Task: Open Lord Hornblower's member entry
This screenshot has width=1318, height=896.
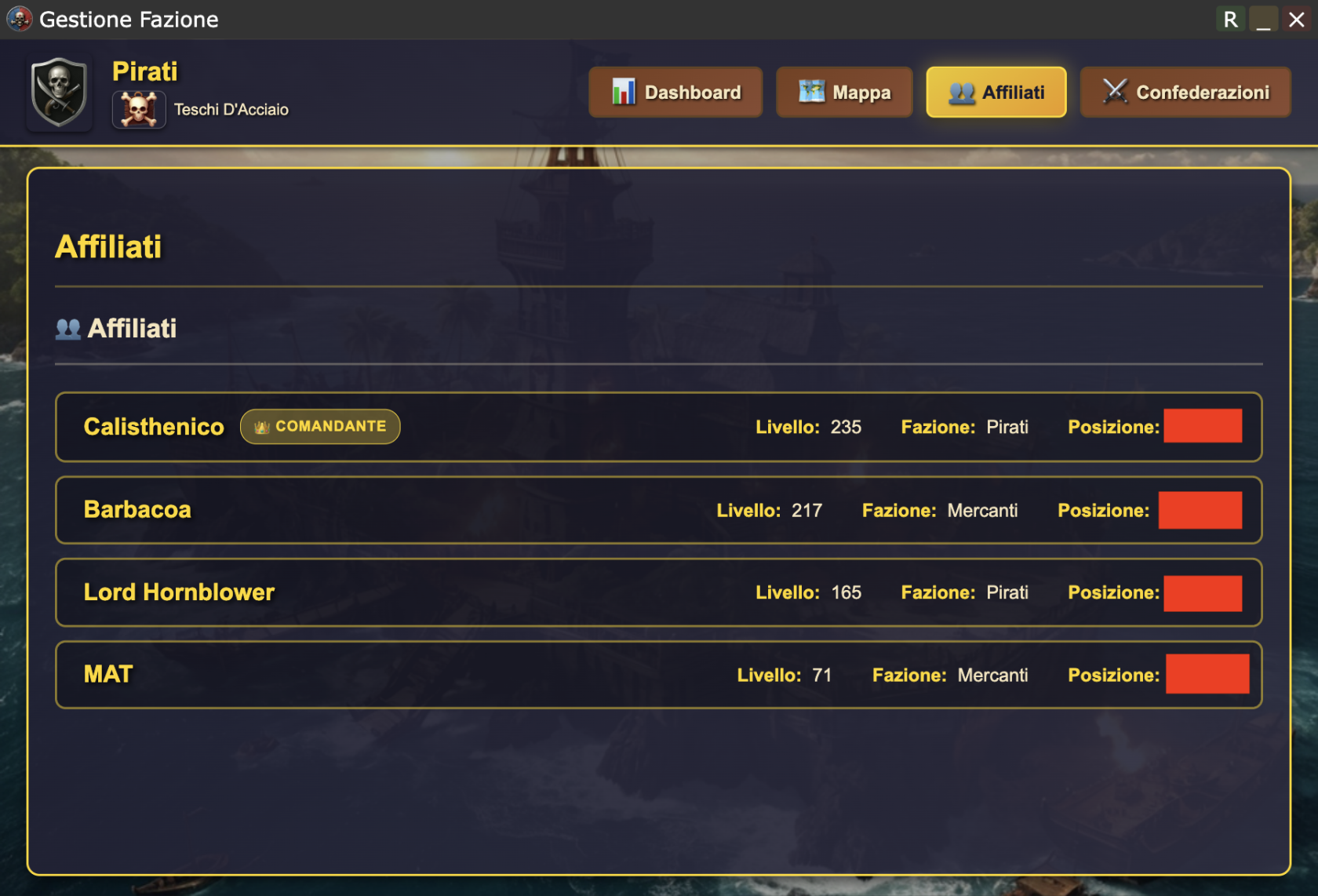Action: click(659, 592)
